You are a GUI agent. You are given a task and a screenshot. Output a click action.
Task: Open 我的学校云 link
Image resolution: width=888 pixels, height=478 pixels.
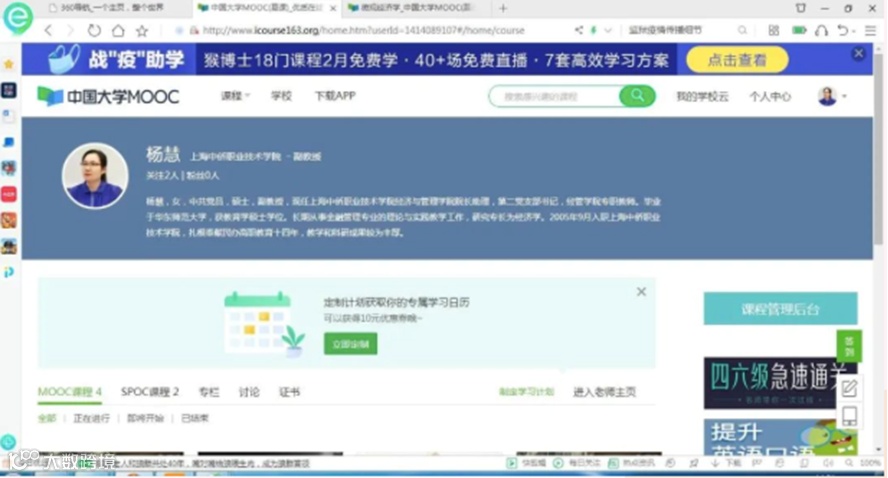pyautogui.click(x=702, y=96)
